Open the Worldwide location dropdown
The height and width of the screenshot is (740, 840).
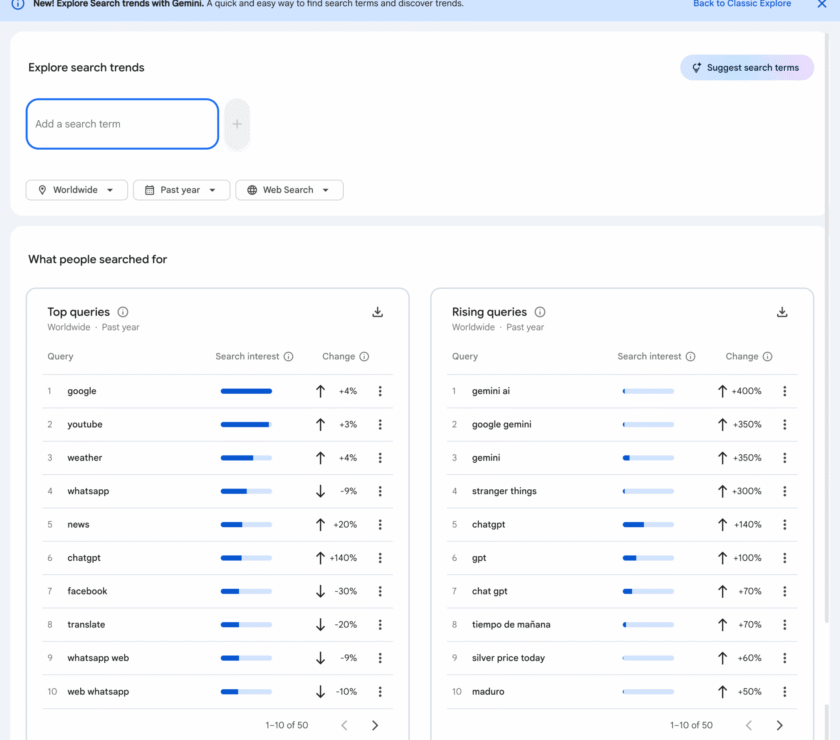(77, 190)
